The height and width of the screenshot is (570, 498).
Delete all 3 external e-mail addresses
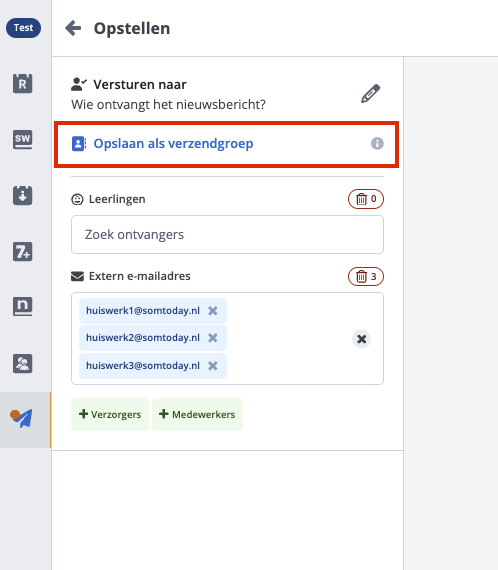pos(366,277)
